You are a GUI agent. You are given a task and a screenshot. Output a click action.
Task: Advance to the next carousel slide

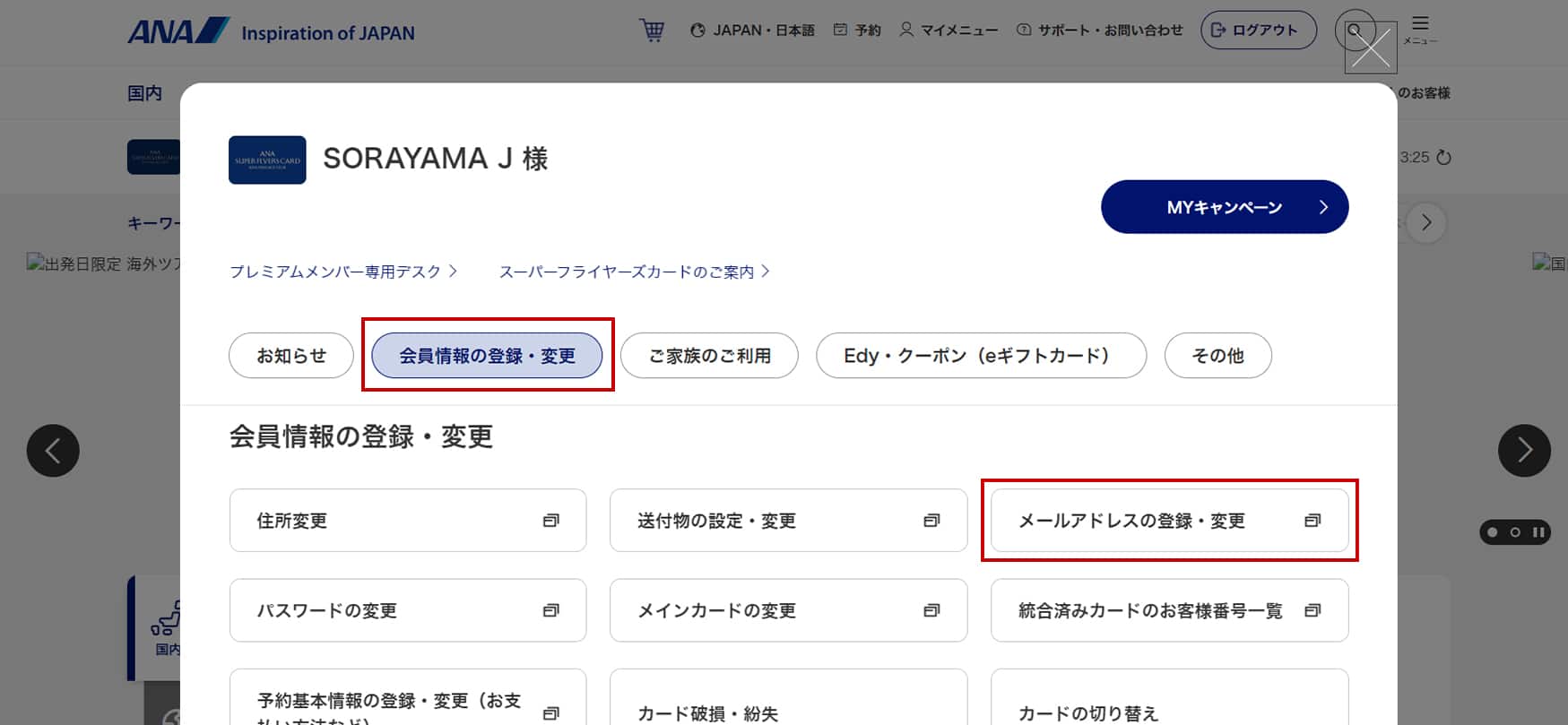[x=1524, y=450]
